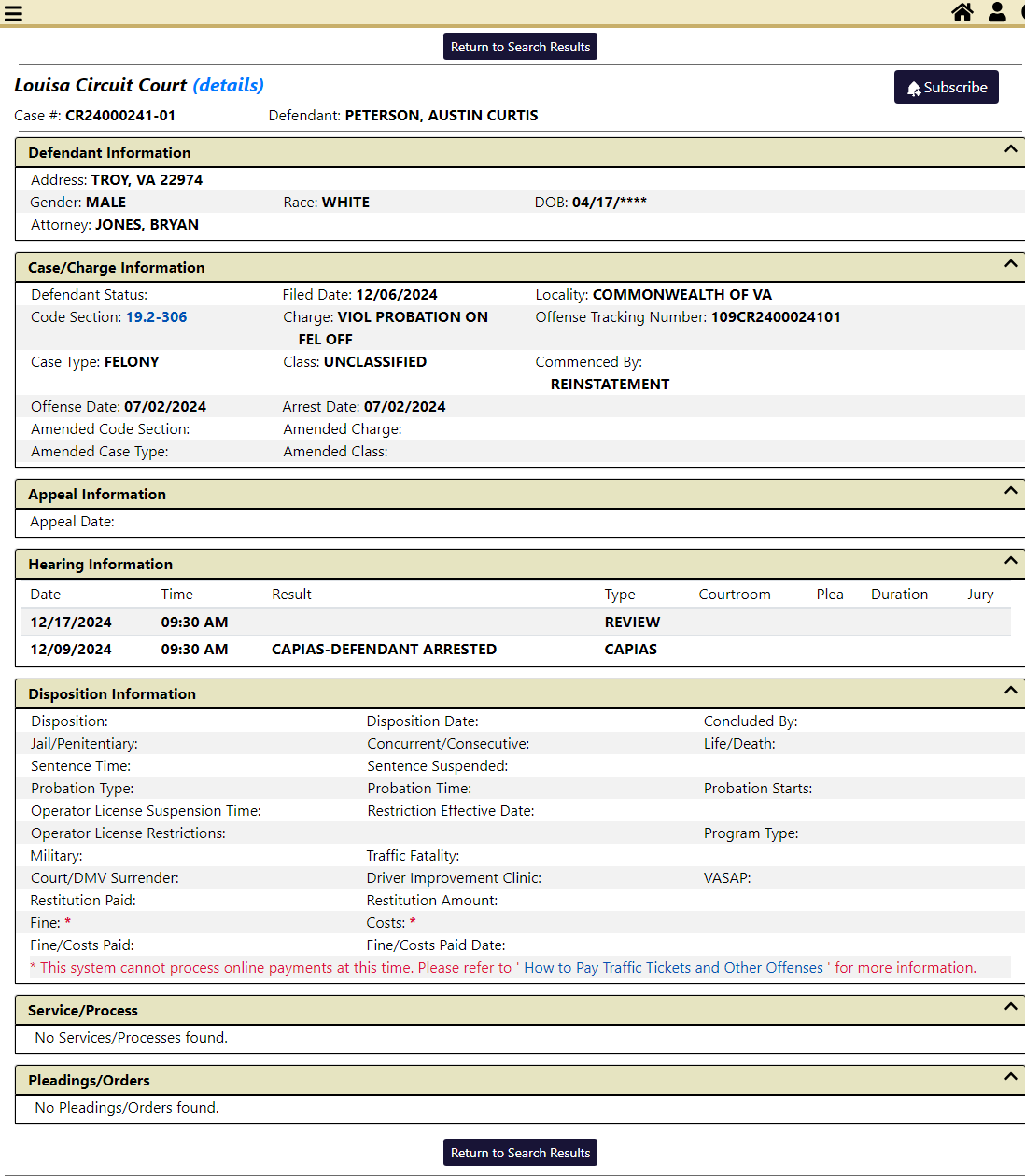Open Louisa Circuit Court details link
Screen dimensions: 1025x1176
[229, 85]
